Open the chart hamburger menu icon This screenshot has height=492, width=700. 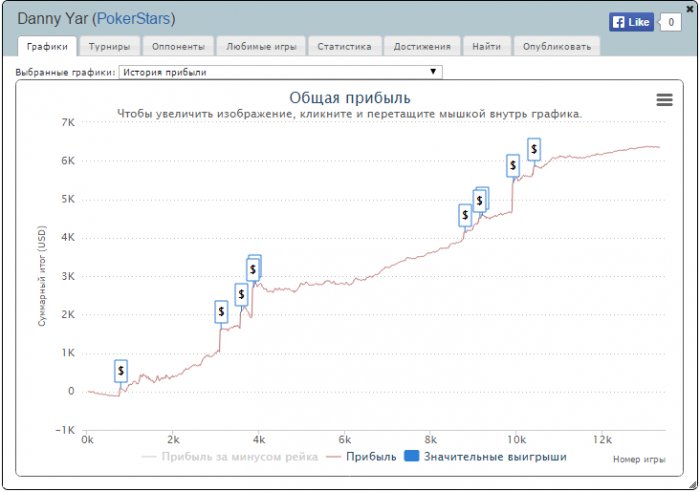click(664, 100)
